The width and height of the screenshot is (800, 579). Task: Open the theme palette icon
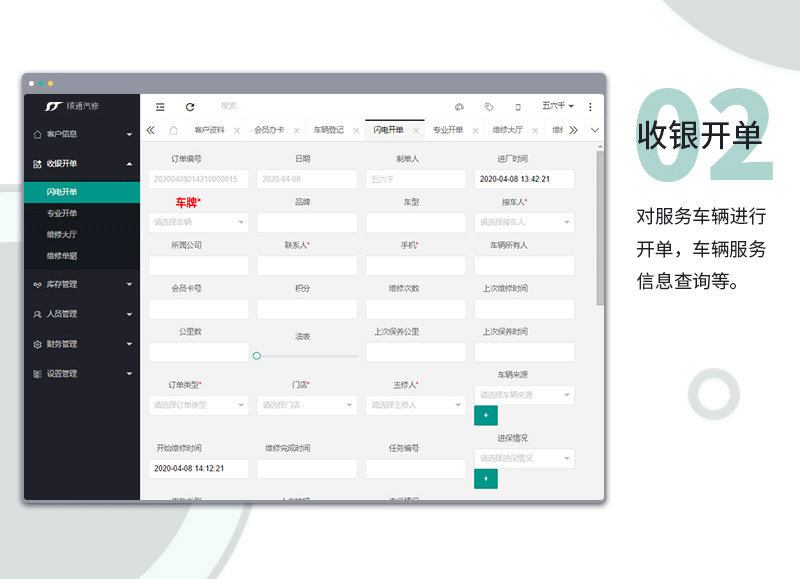tap(459, 106)
